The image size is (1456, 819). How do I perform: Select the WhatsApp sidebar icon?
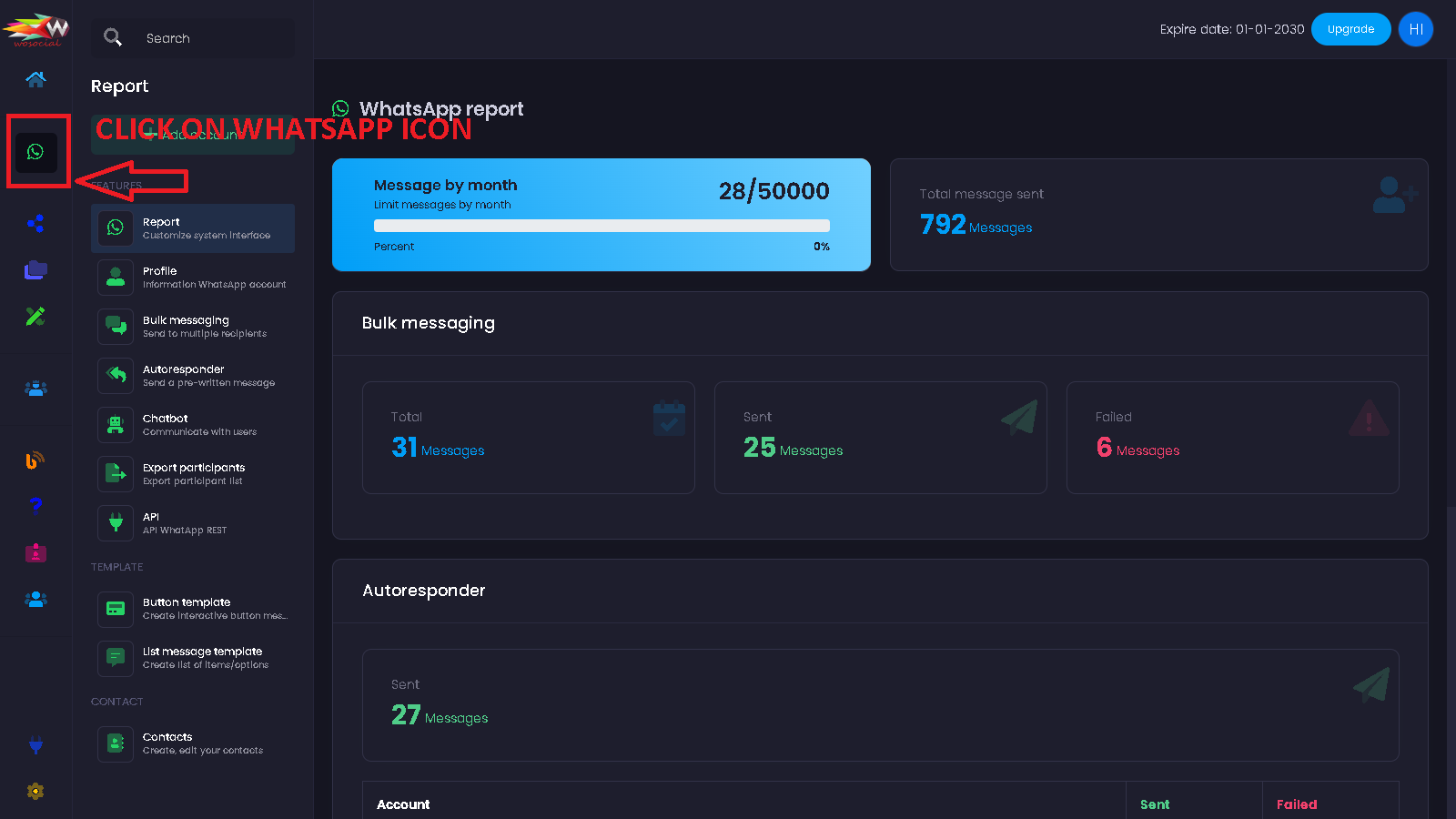coord(35,152)
